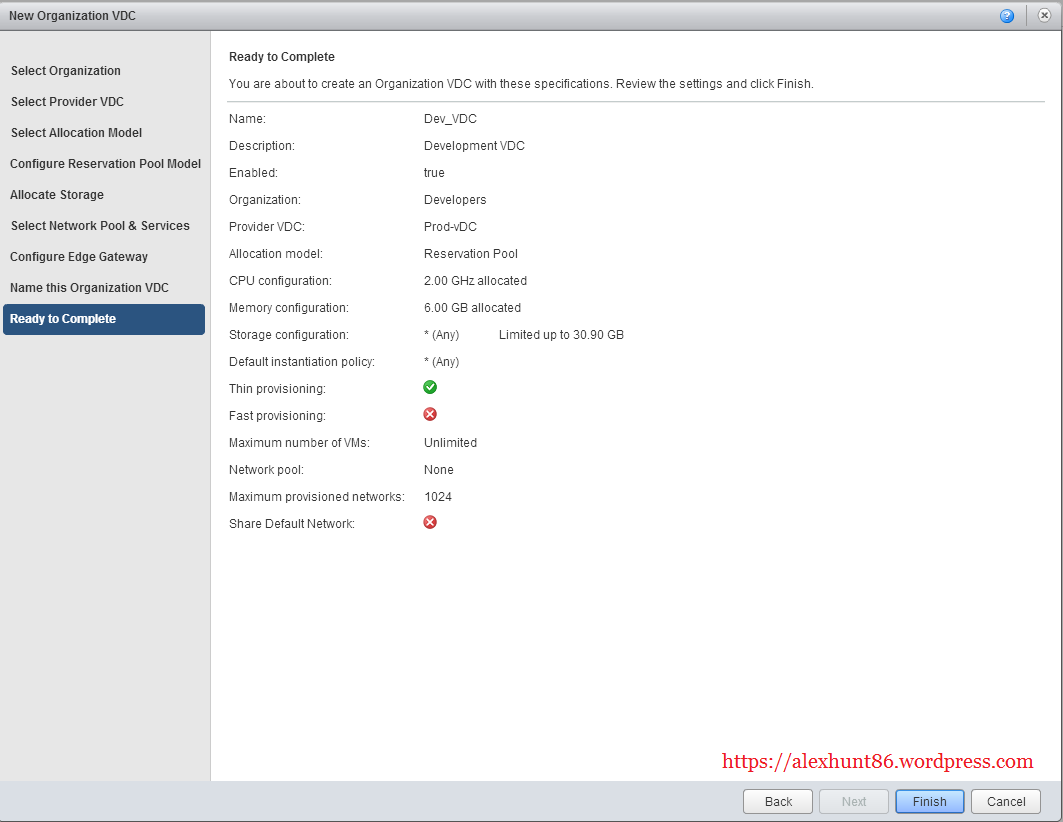Open Configure Reservation Pool Model step

point(105,164)
